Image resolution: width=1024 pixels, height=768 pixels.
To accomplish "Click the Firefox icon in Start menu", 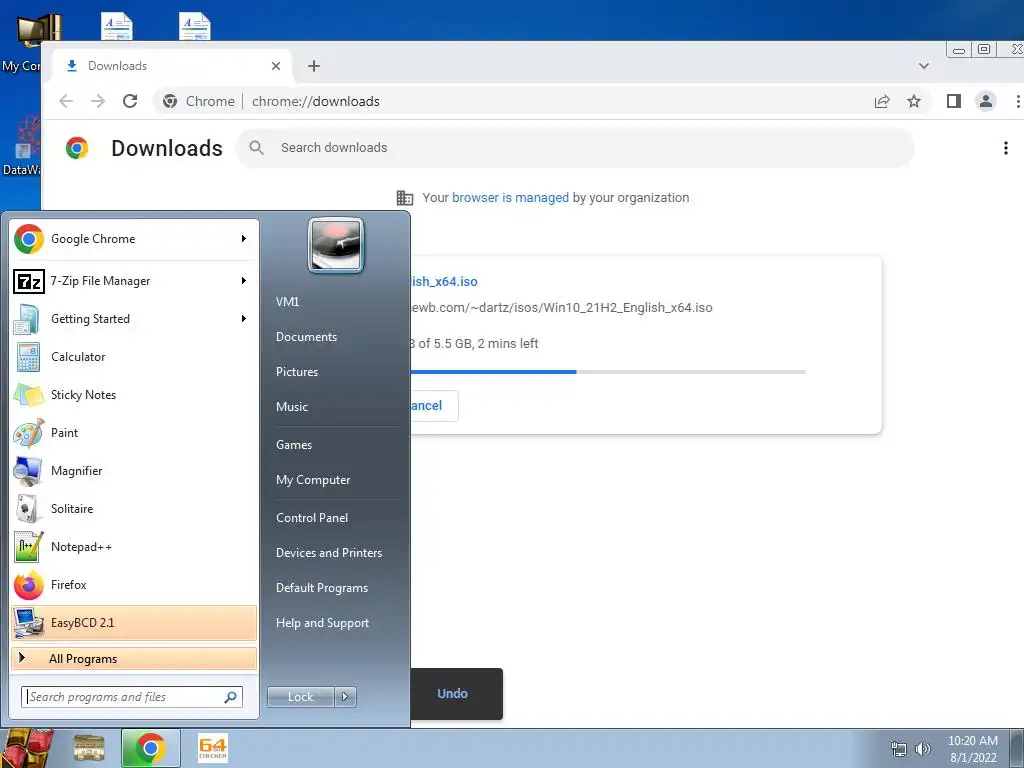I will click(x=28, y=585).
